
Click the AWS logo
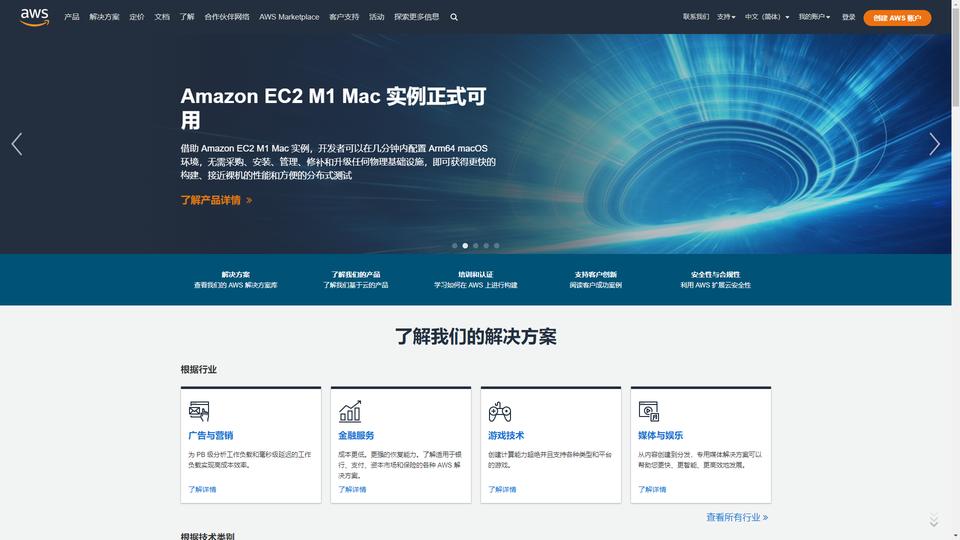coord(34,17)
